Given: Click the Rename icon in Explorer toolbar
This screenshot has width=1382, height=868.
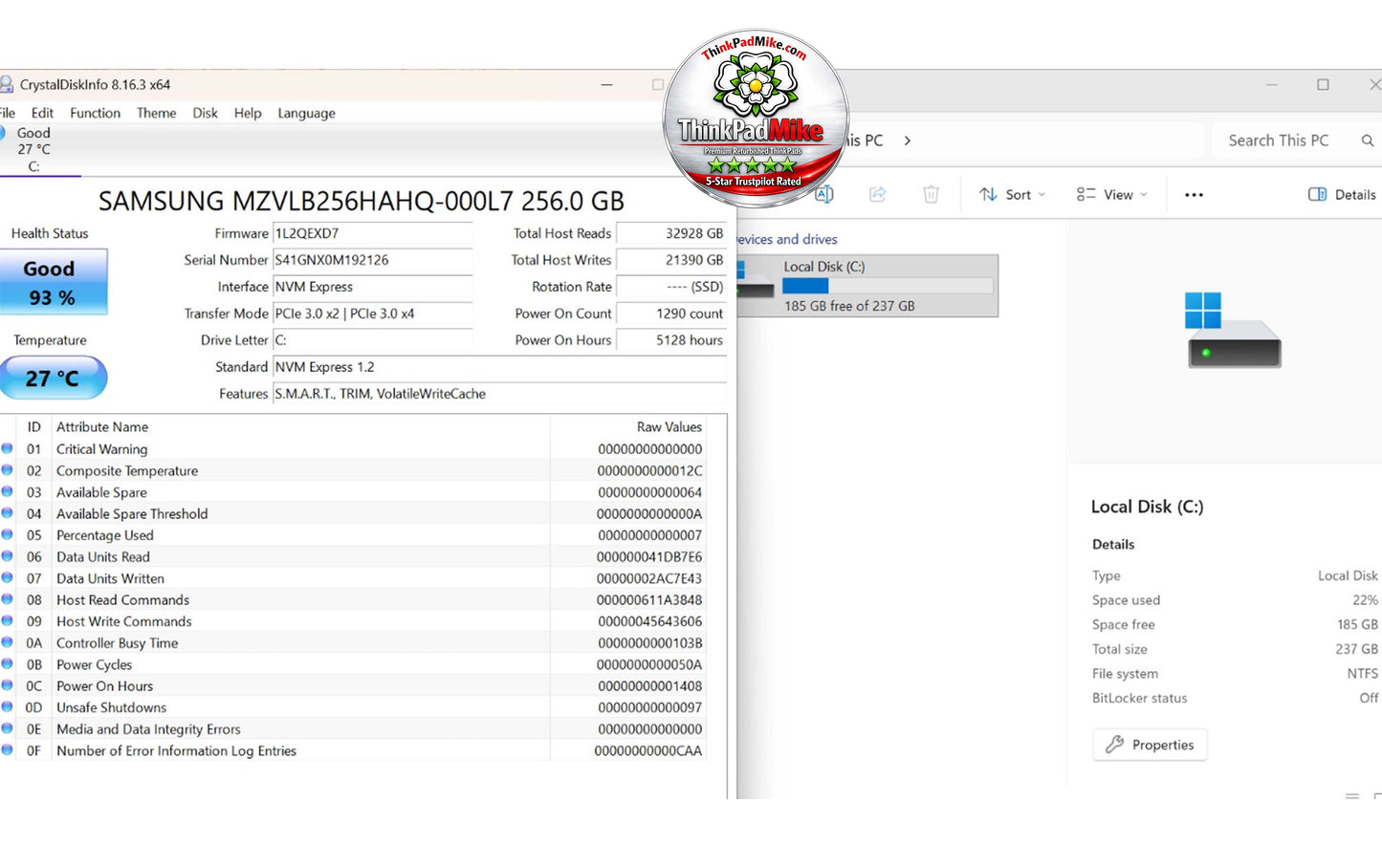Looking at the screenshot, I should (824, 194).
